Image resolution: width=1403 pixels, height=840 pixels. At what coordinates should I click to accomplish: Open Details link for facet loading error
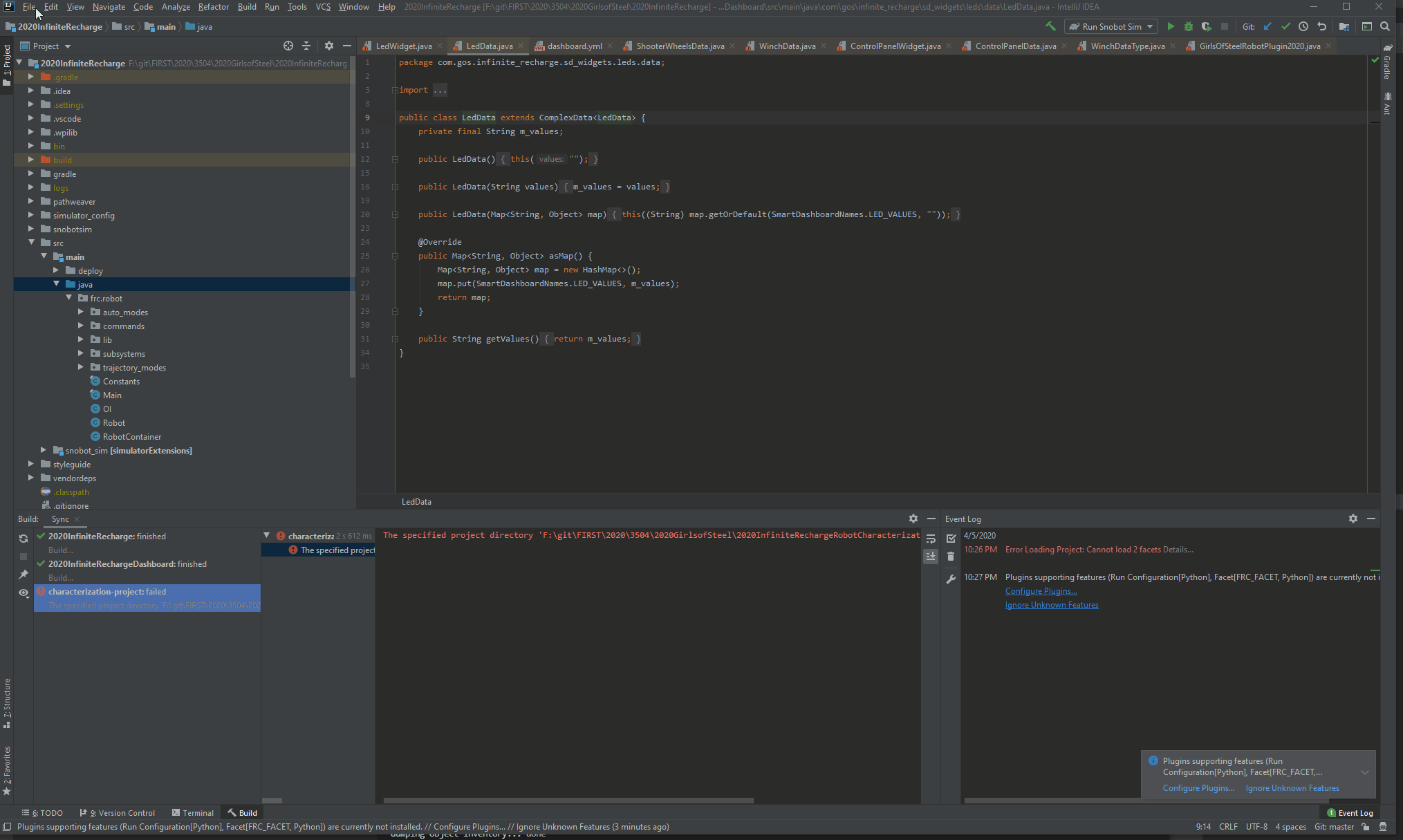pyautogui.click(x=1180, y=549)
